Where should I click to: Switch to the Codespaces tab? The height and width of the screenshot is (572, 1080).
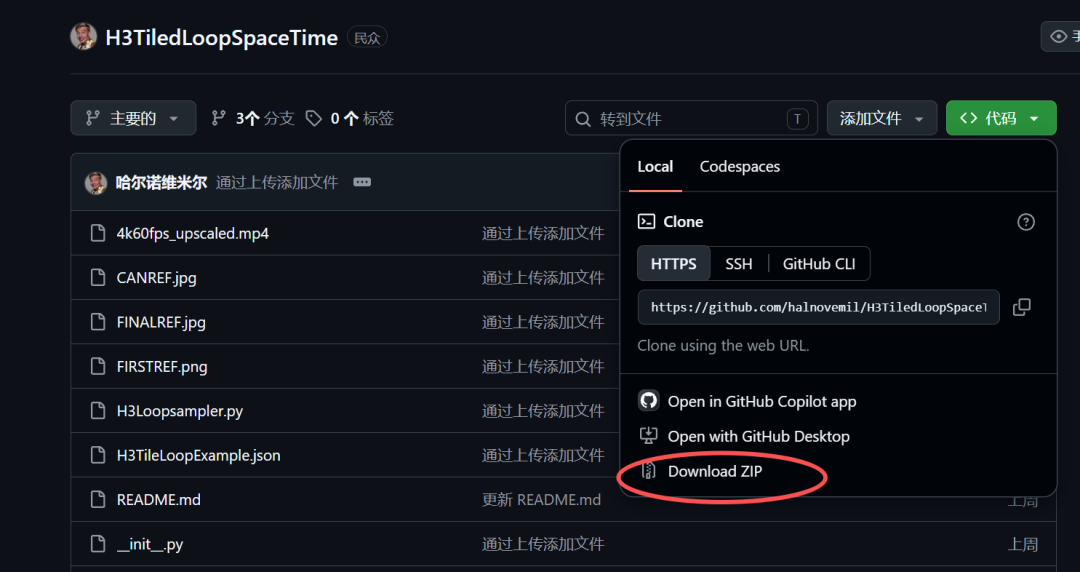point(740,167)
